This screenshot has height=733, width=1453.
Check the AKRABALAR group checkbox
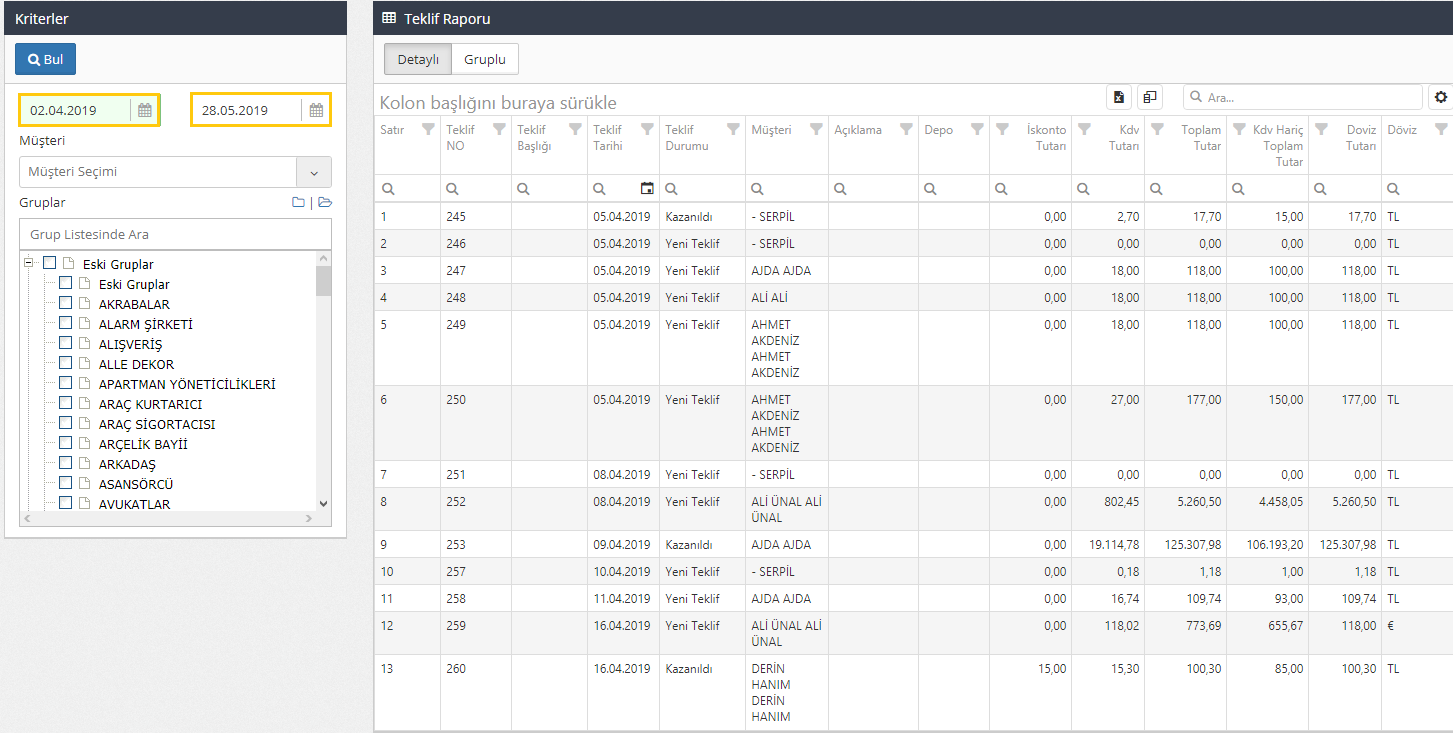(x=66, y=303)
